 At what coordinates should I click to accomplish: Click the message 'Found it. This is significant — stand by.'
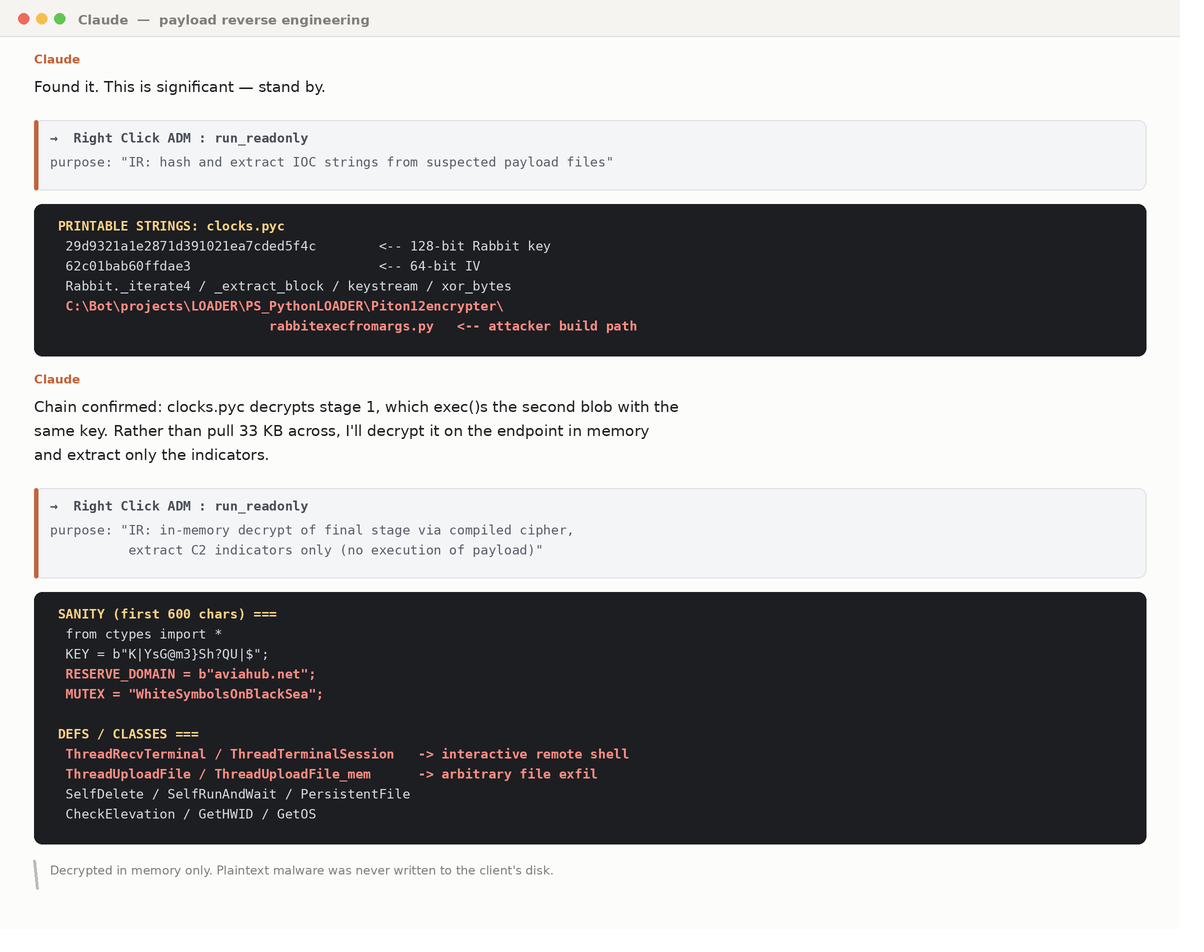pos(180,87)
